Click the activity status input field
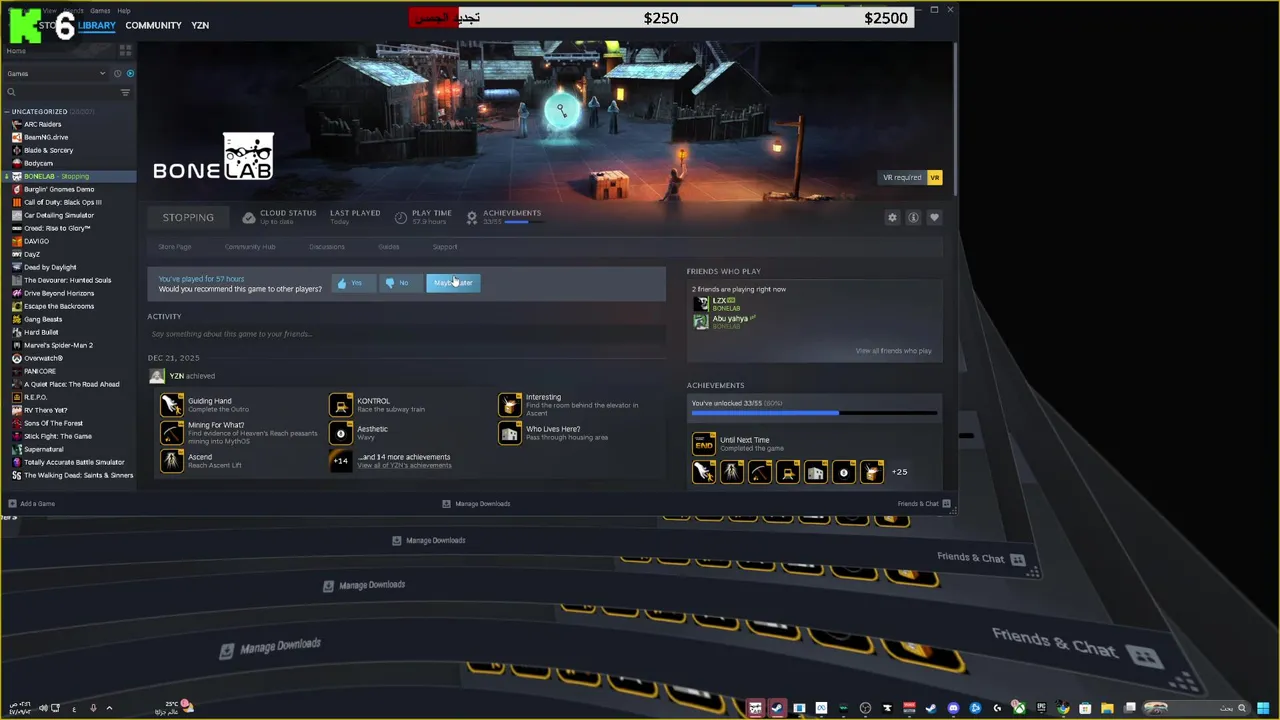Image resolution: width=1280 pixels, height=720 pixels. pos(407,334)
